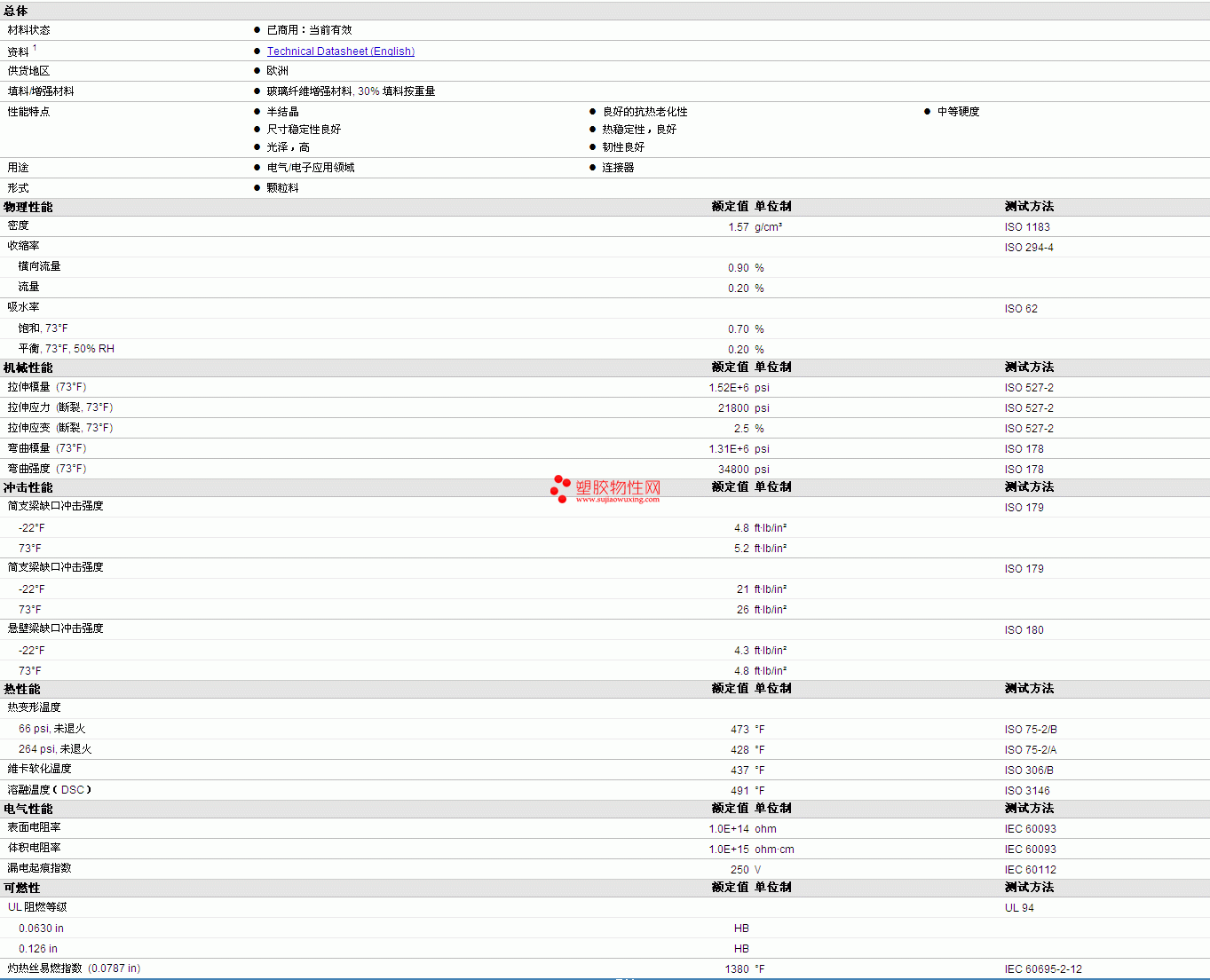Select the 弯曲模量 (73°F) label
Viewport: 1210px width, 980px height.
click(x=47, y=448)
